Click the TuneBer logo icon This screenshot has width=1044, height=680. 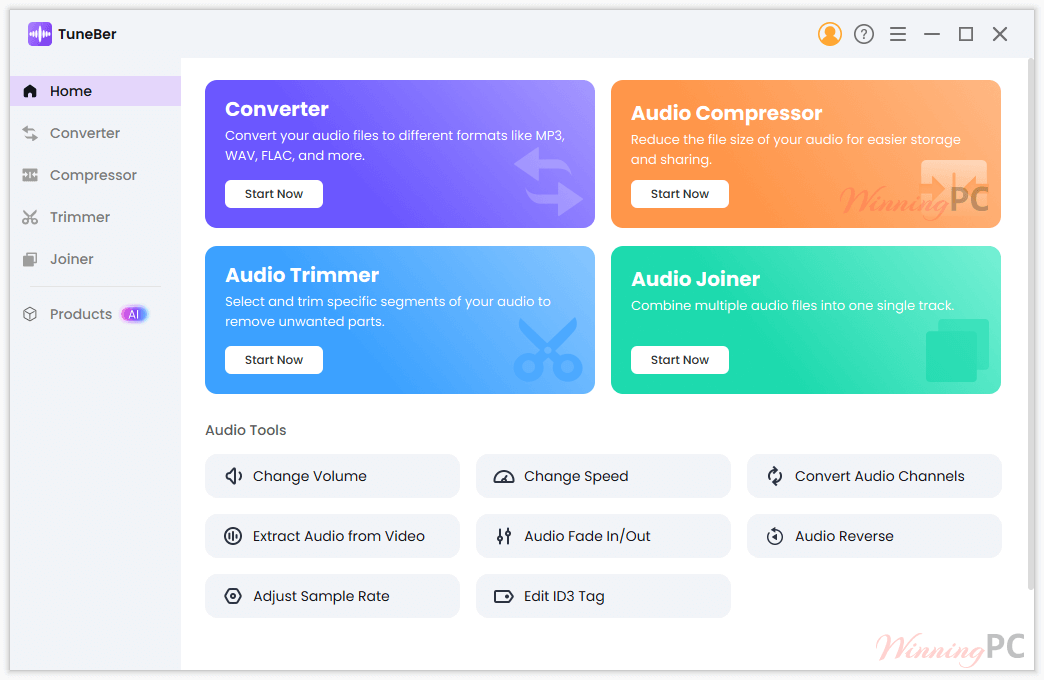tap(39, 34)
